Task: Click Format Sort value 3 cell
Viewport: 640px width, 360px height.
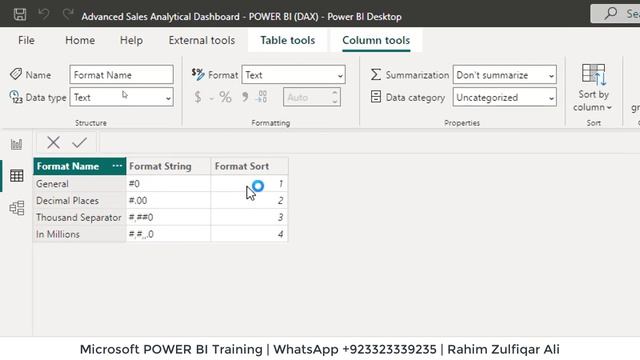Action: click(249, 217)
